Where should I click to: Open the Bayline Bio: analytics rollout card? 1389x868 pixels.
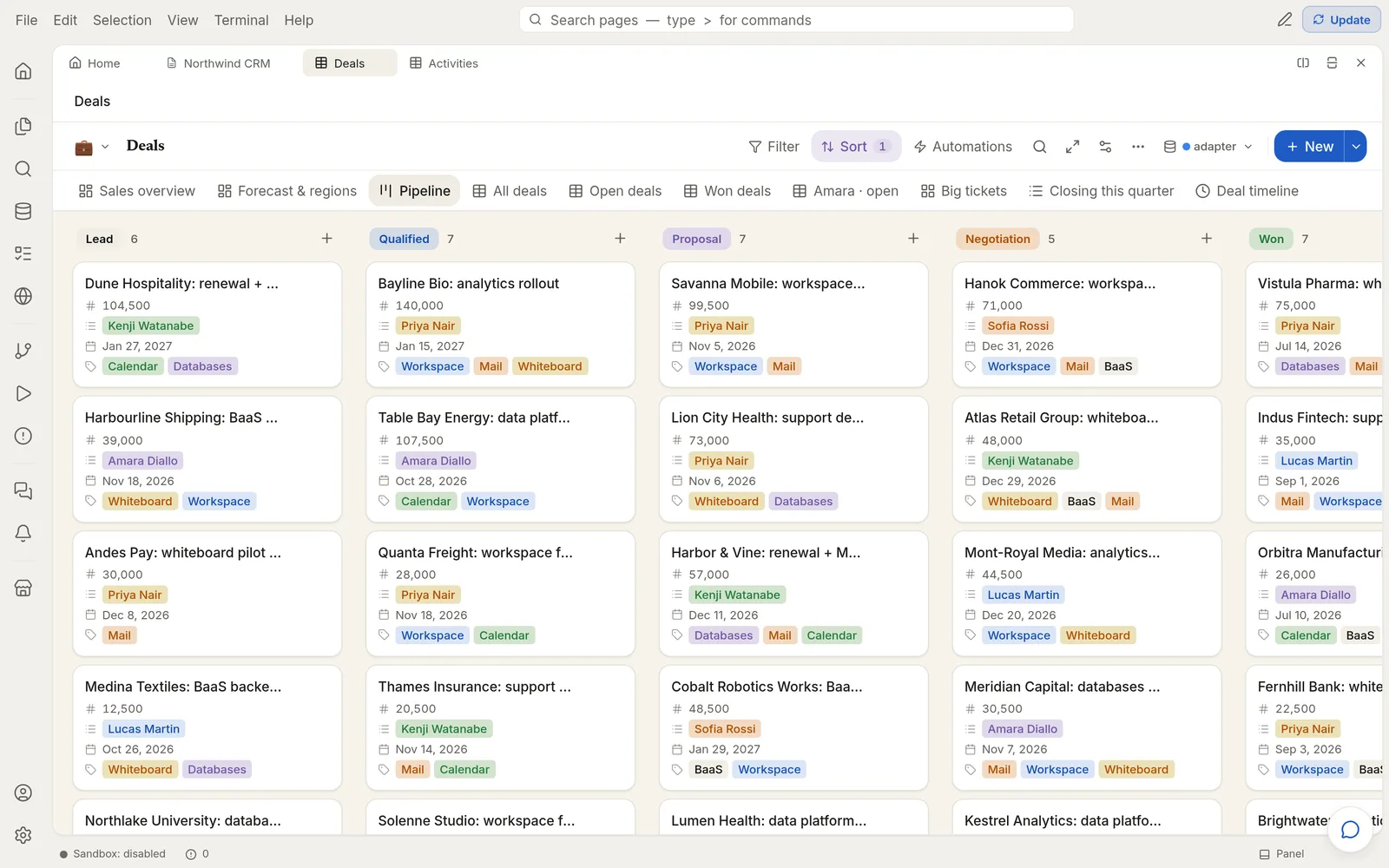tap(500, 325)
